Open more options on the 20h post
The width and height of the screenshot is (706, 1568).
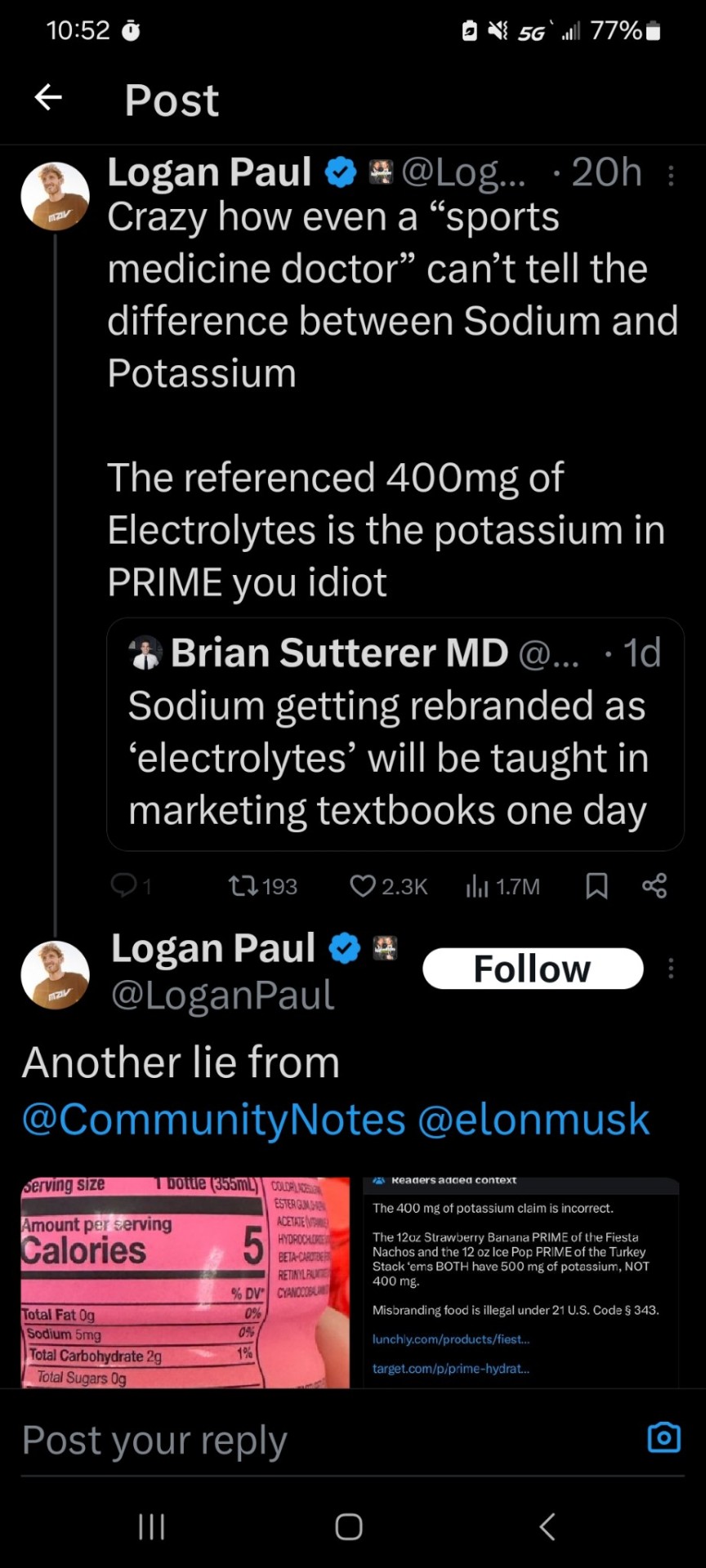coord(671,176)
